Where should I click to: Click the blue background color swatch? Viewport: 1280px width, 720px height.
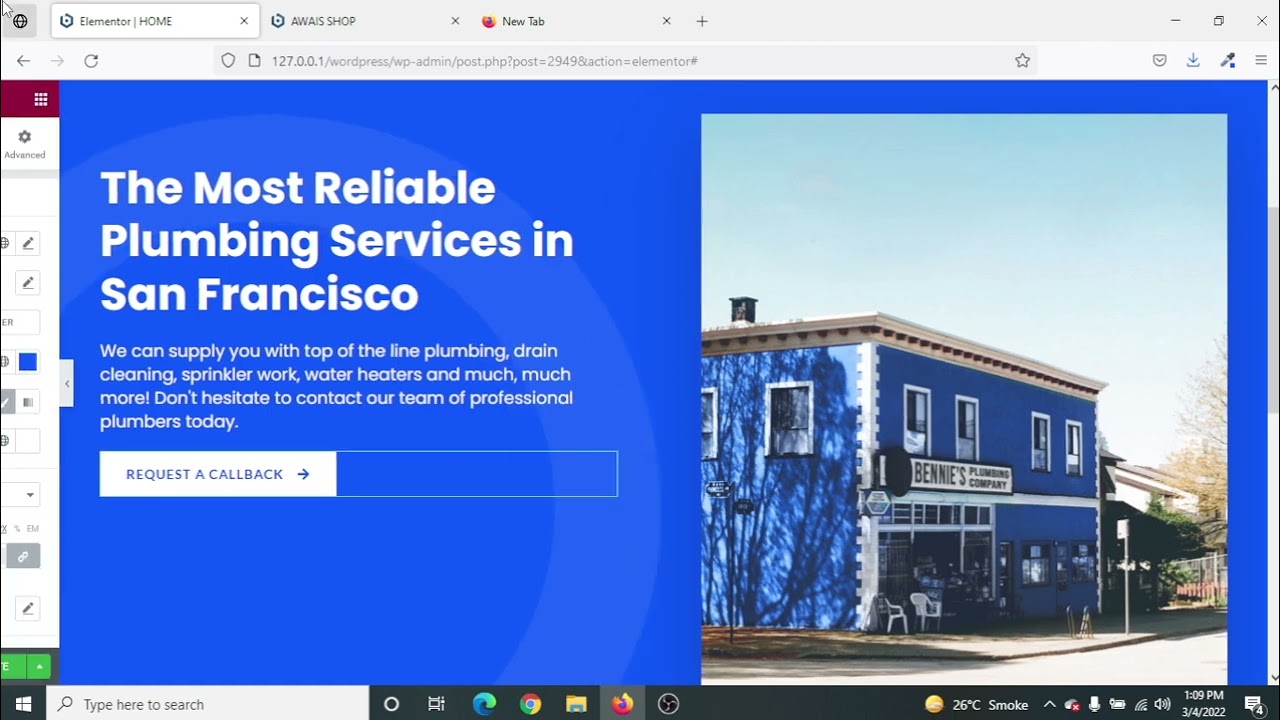click(28, 362)
